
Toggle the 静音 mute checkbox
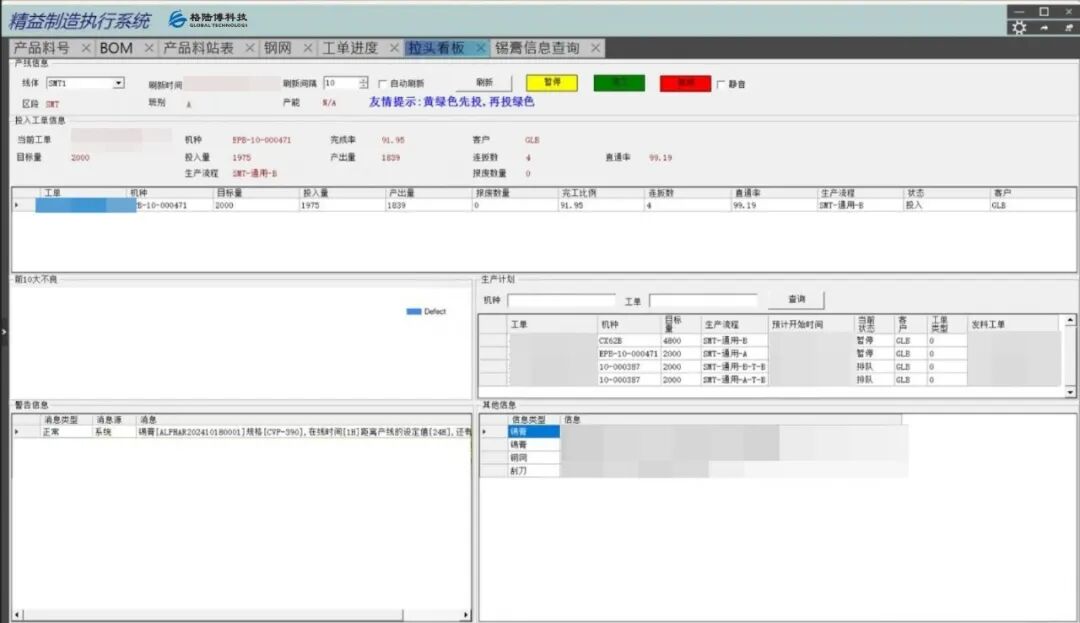click(720, 84)
